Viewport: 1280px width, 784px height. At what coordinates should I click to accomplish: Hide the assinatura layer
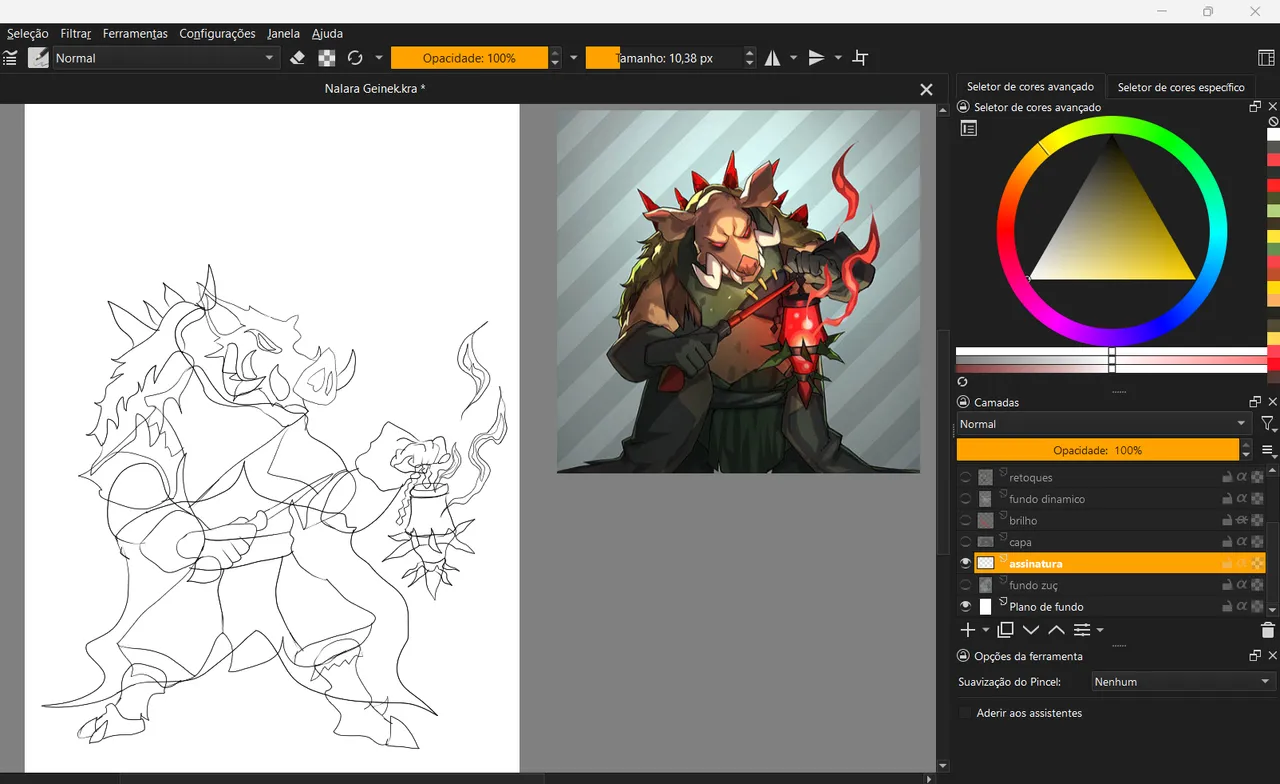click(965, 563)
